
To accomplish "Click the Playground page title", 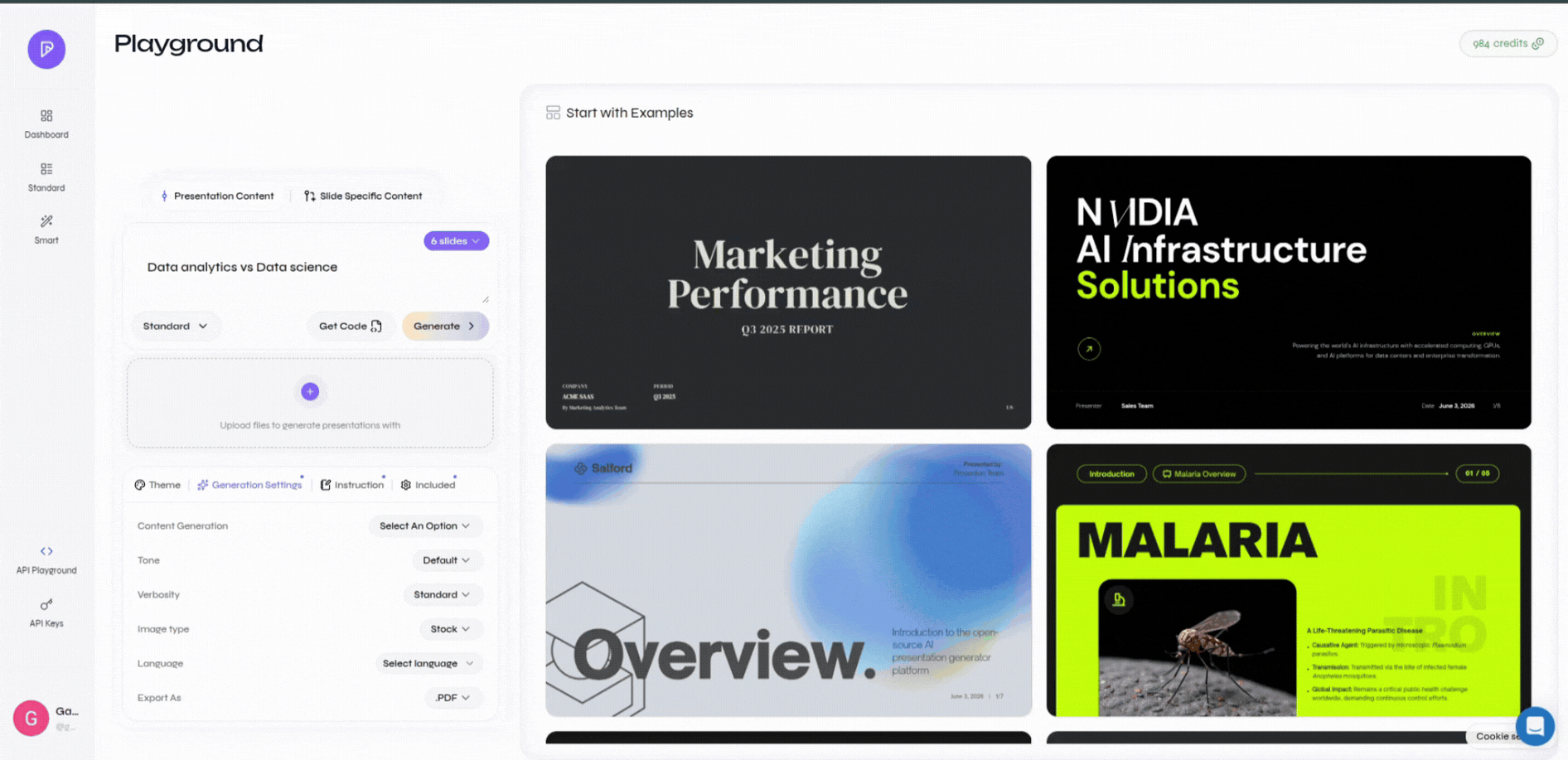I will pyautogui.click(x=188, y=44).
